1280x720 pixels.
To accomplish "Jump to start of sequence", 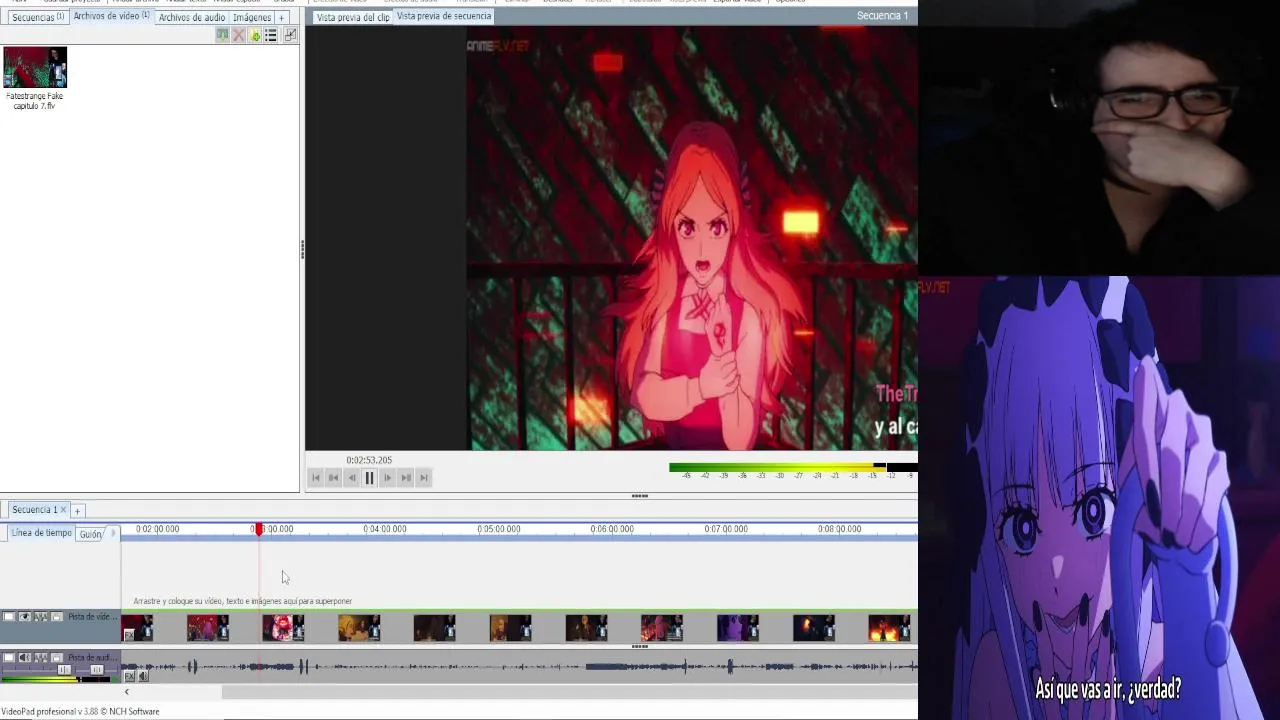I will (316, 478).
